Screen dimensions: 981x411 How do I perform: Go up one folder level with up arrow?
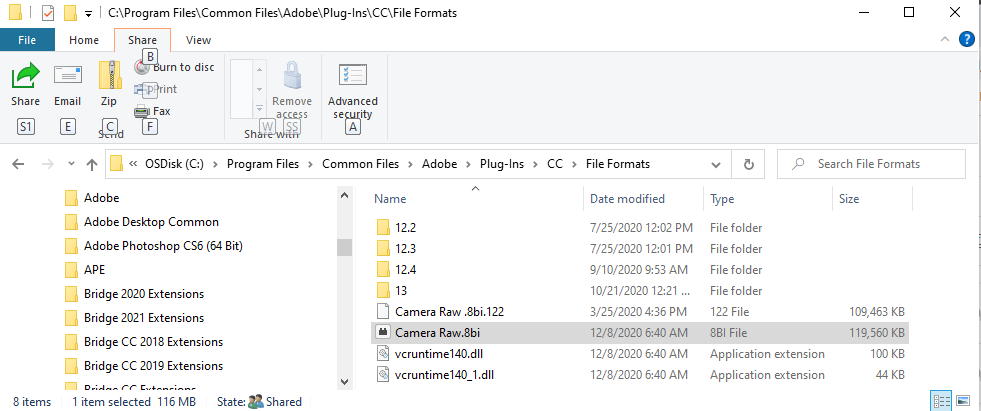click(x=92, y=164)
